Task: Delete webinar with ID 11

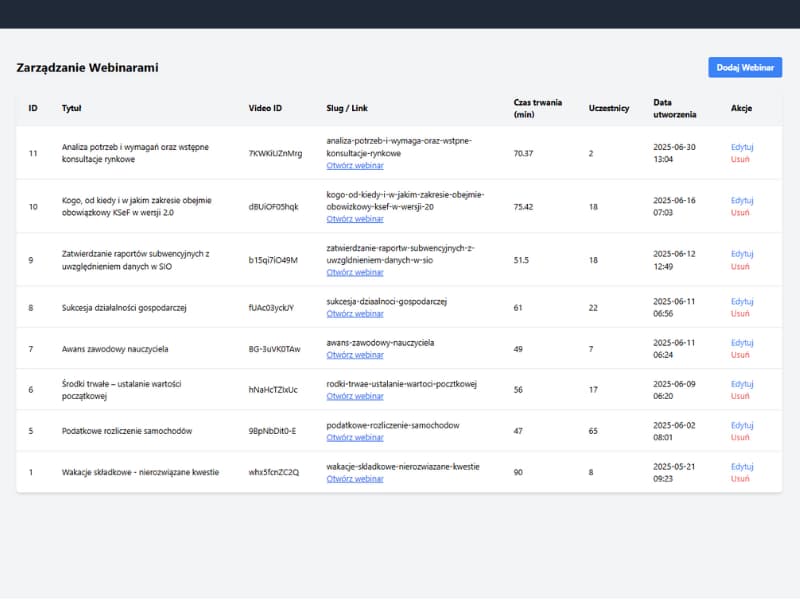Action: (x=740, y=159)
